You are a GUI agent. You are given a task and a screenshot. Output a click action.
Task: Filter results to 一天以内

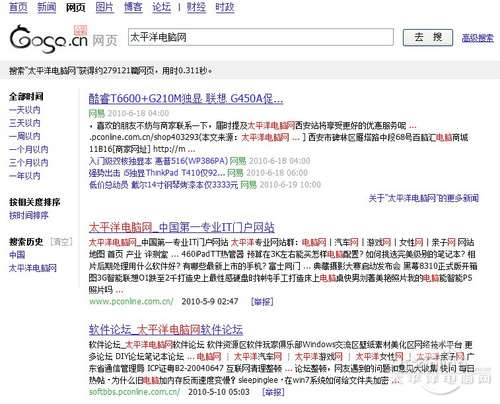(25, 110)
